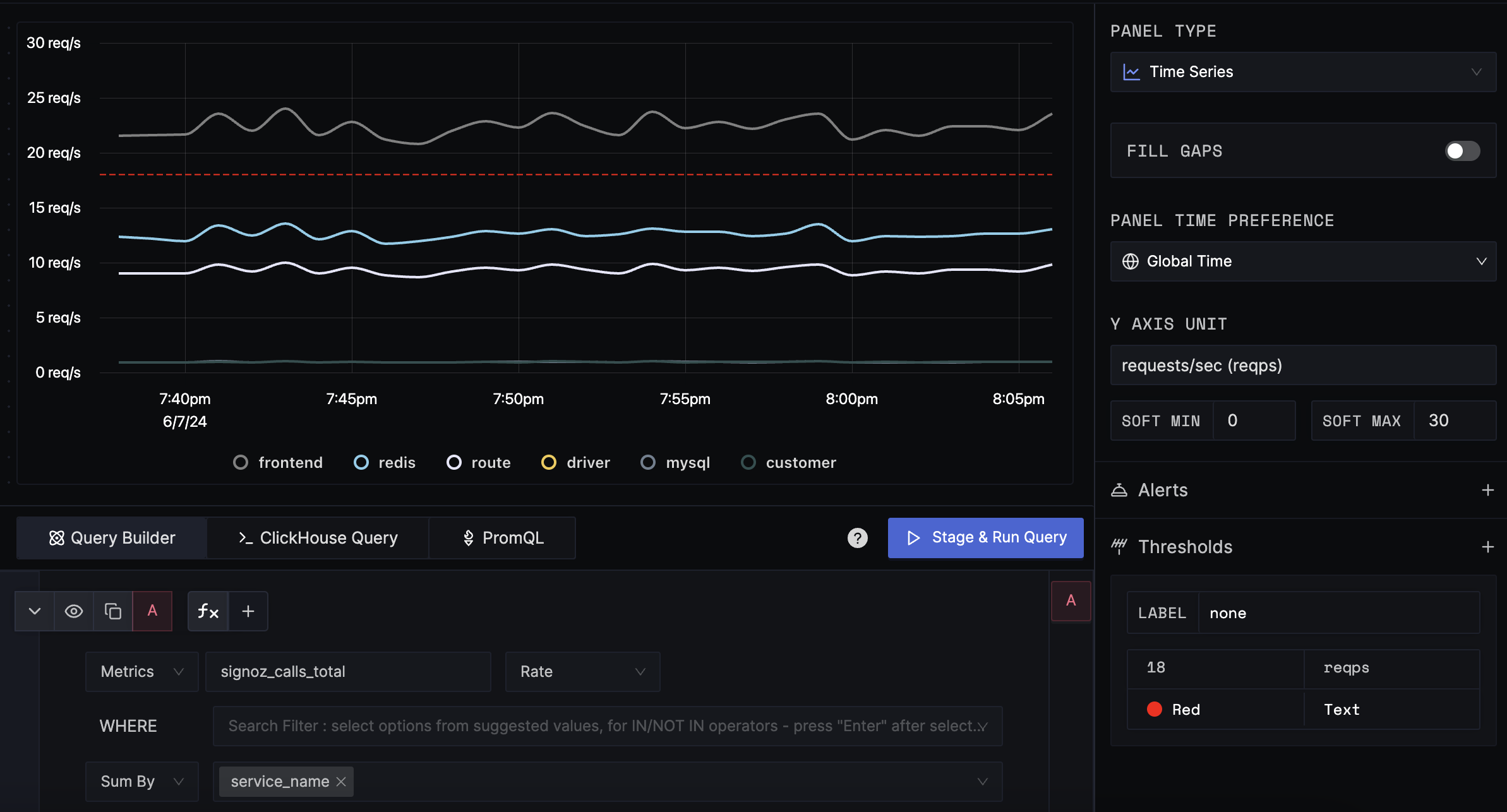Toggle the Fill Gaps switch
1507x812 pixels.
(1462, 151)
